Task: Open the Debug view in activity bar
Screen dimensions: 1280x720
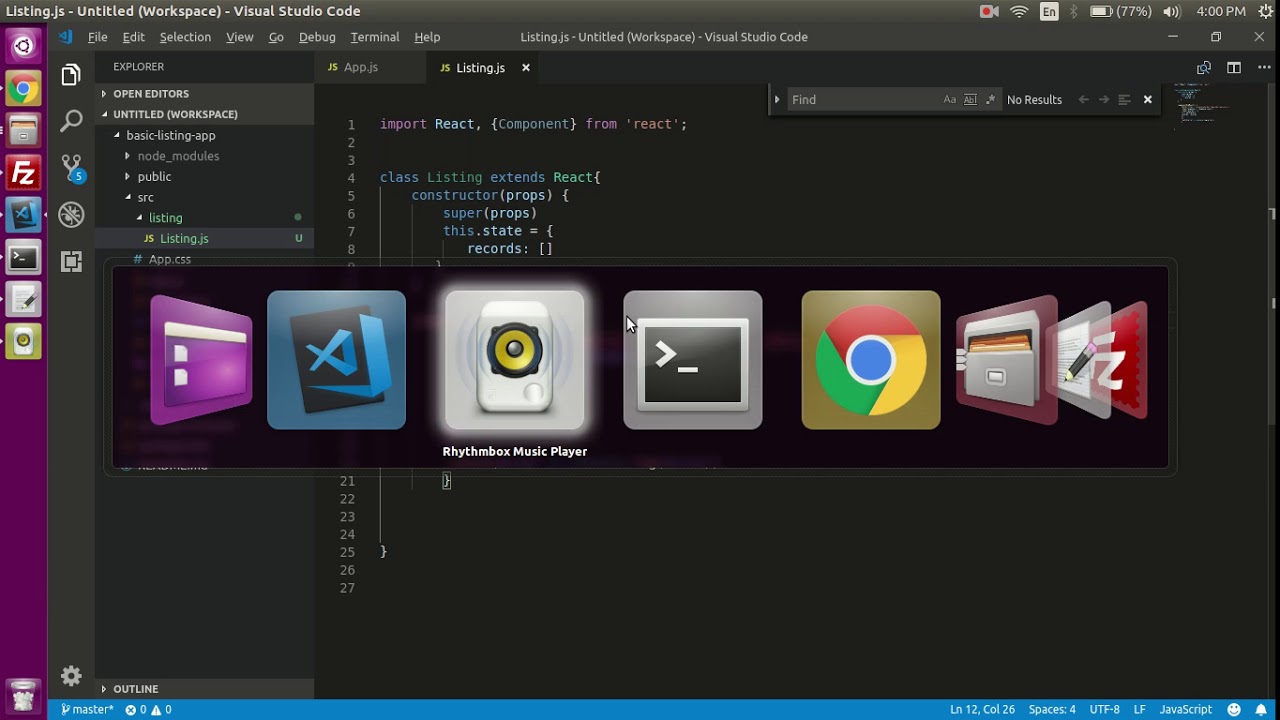Action: (71, 214)
